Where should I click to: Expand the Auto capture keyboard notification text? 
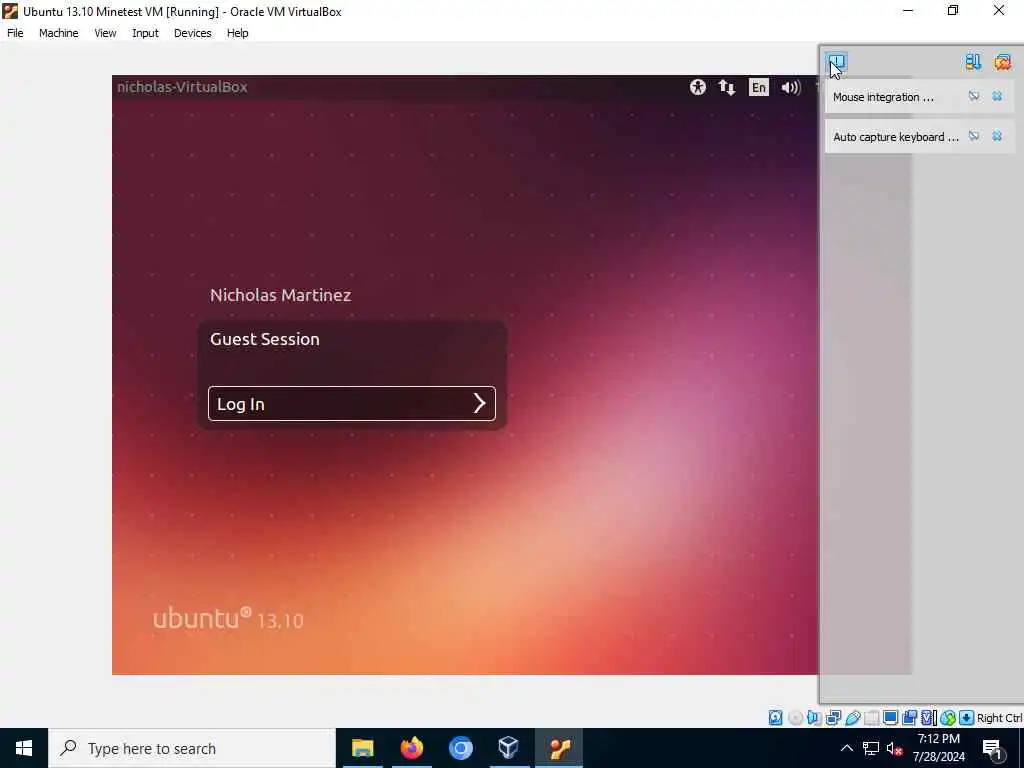(x=895, y=137)
